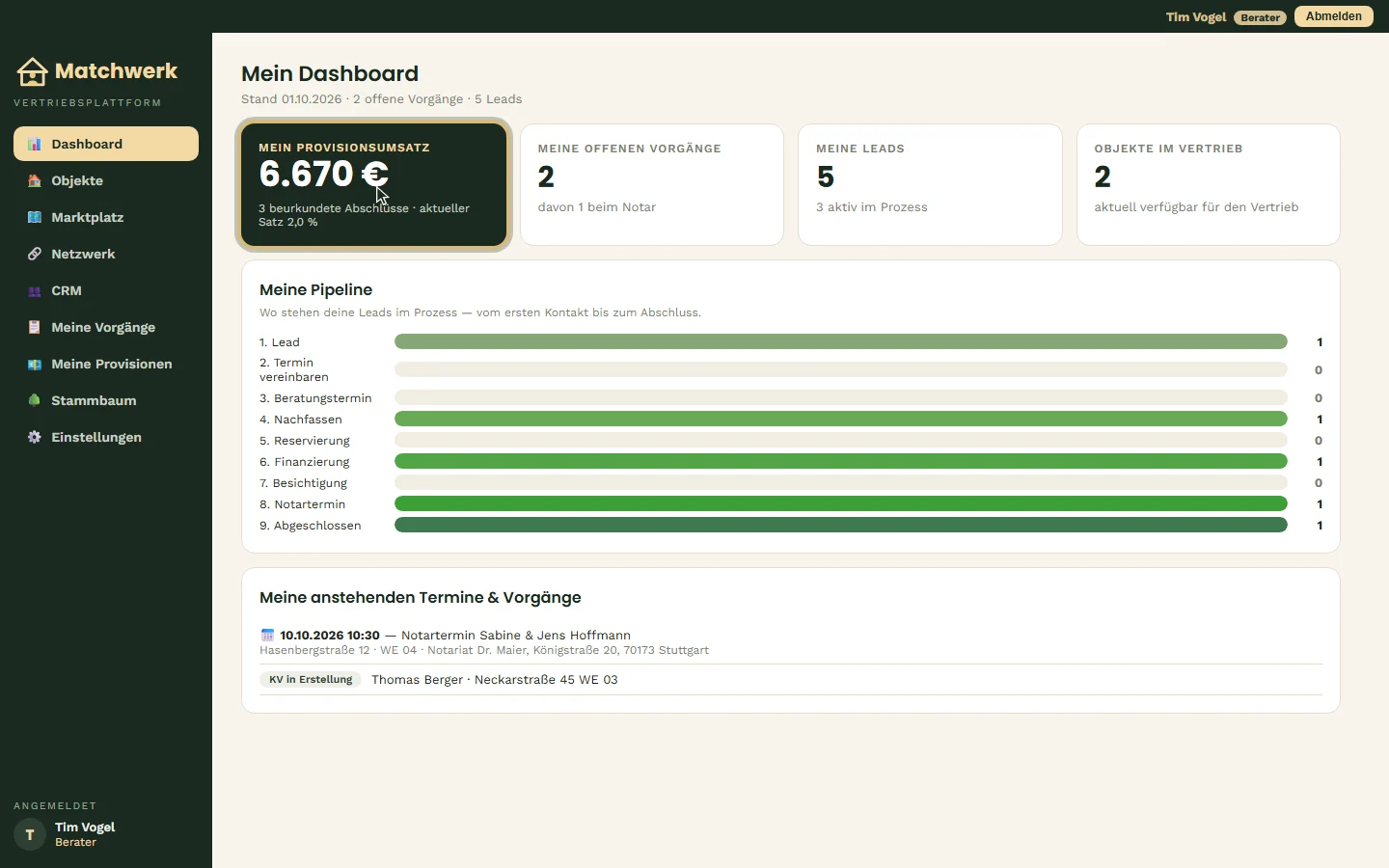Click the 5. Reservierung stage label
The height and width of the screenshot is (868, 1389).
[x=305, y=440]
